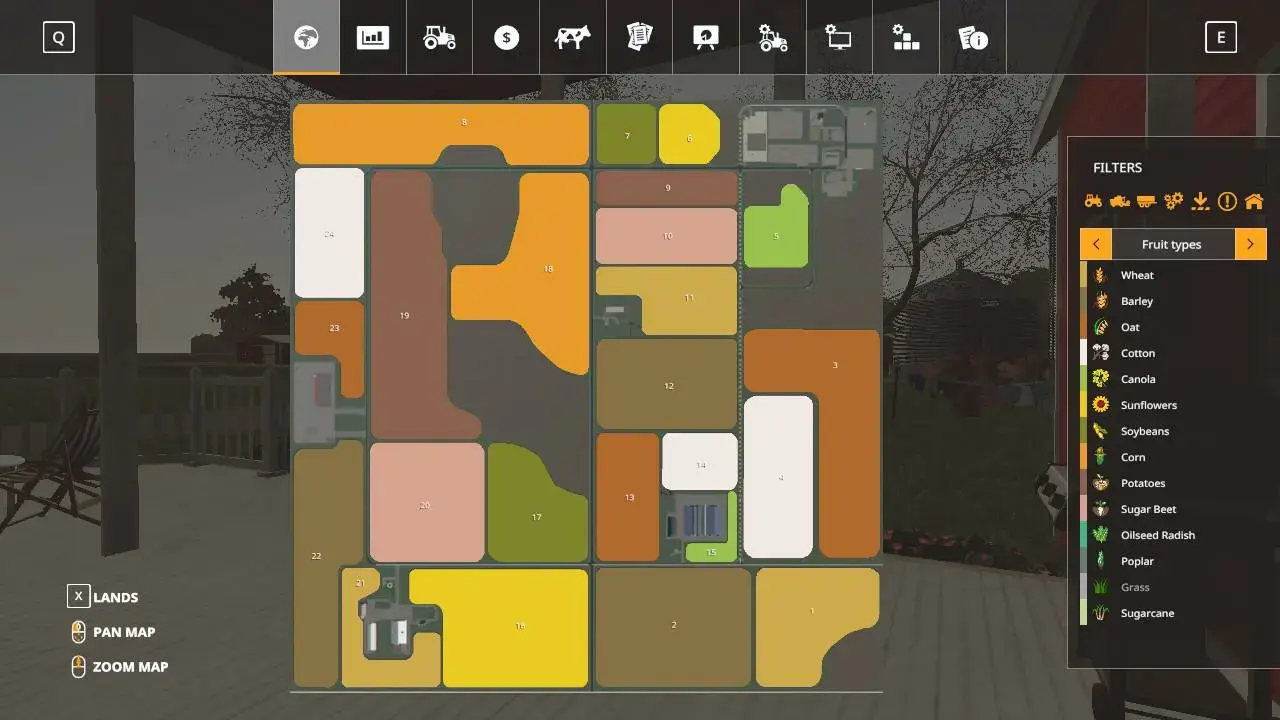Toggle the exclamation mark filter icon
Viewport: 1280px width, 720px height.
coord(1227,201)
